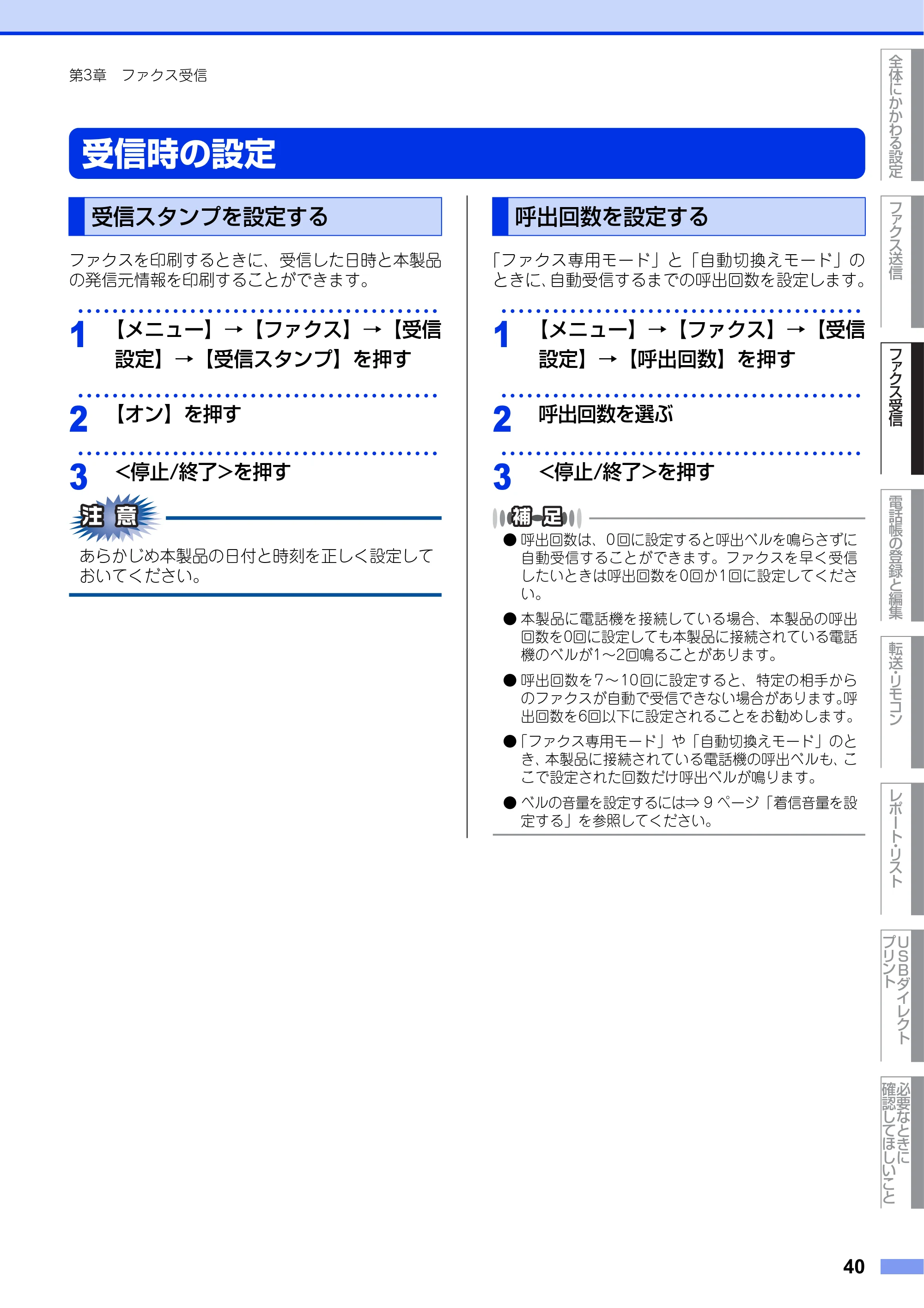
Task: Click step 2 【オン】を押す text
Action: coord(177,414)
